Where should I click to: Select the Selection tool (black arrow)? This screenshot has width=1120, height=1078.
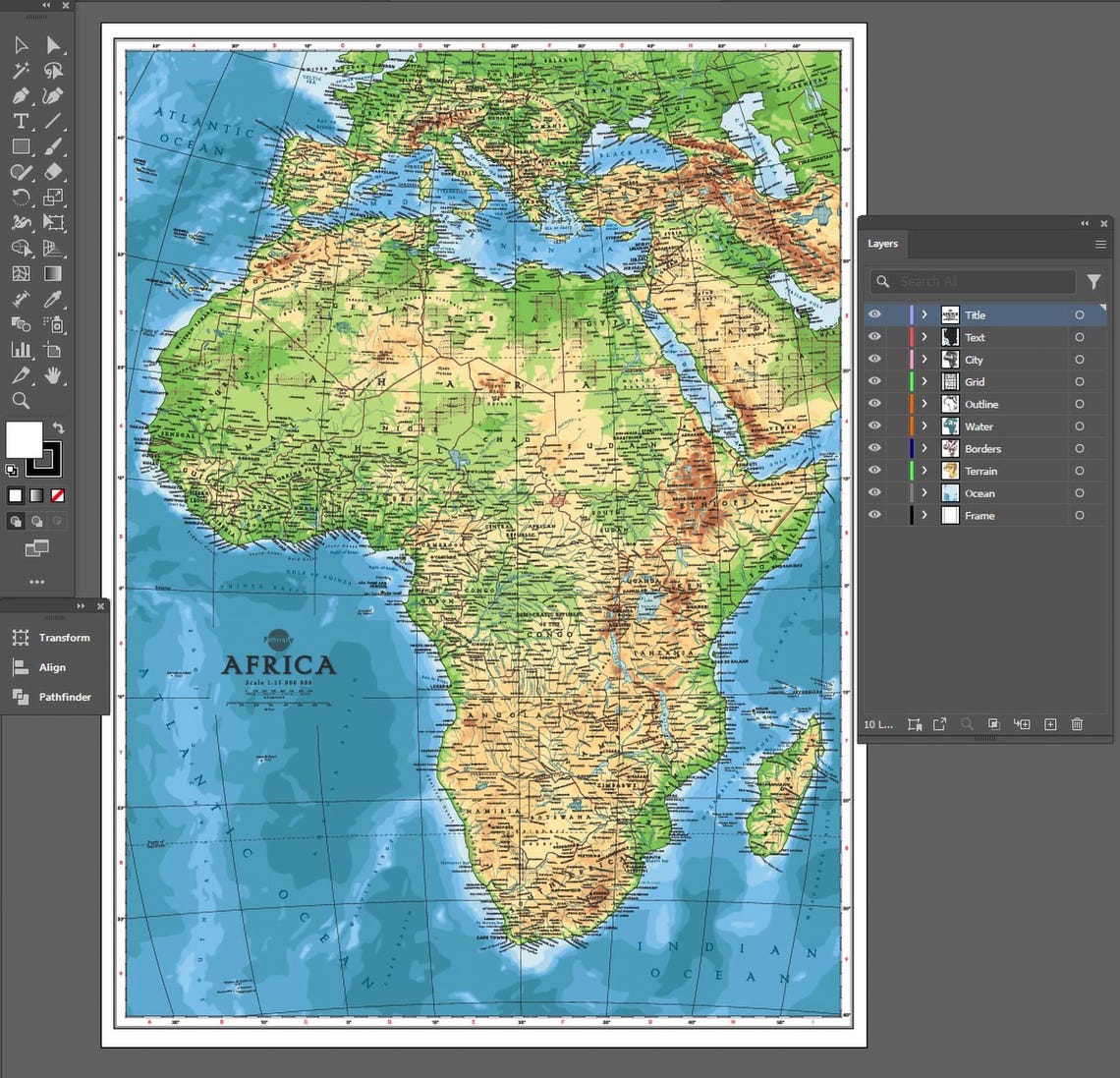point(21,46)
